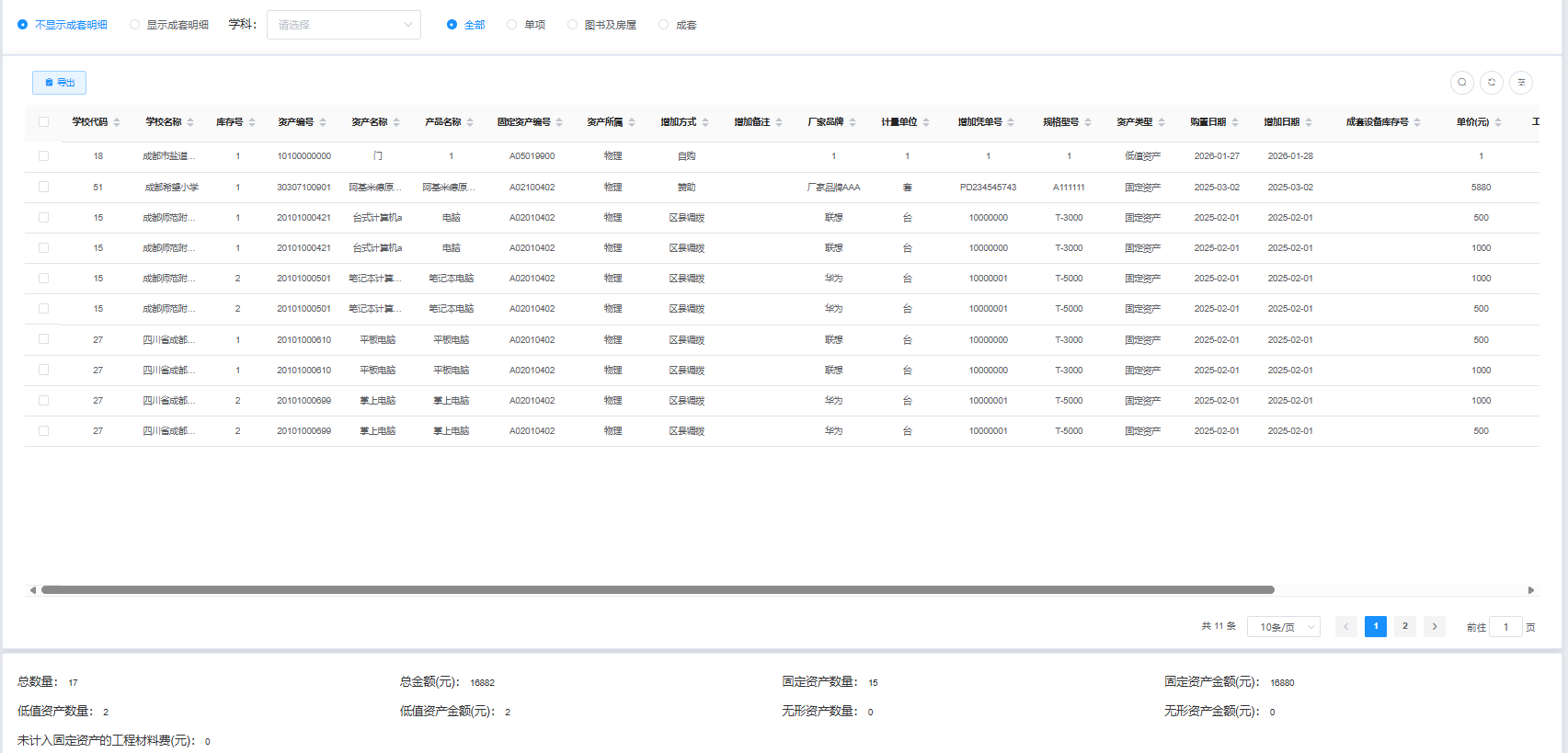This screenshot has width=1568, height=753.
Task: Click the page jump input field
Action: click(1505, 627)
